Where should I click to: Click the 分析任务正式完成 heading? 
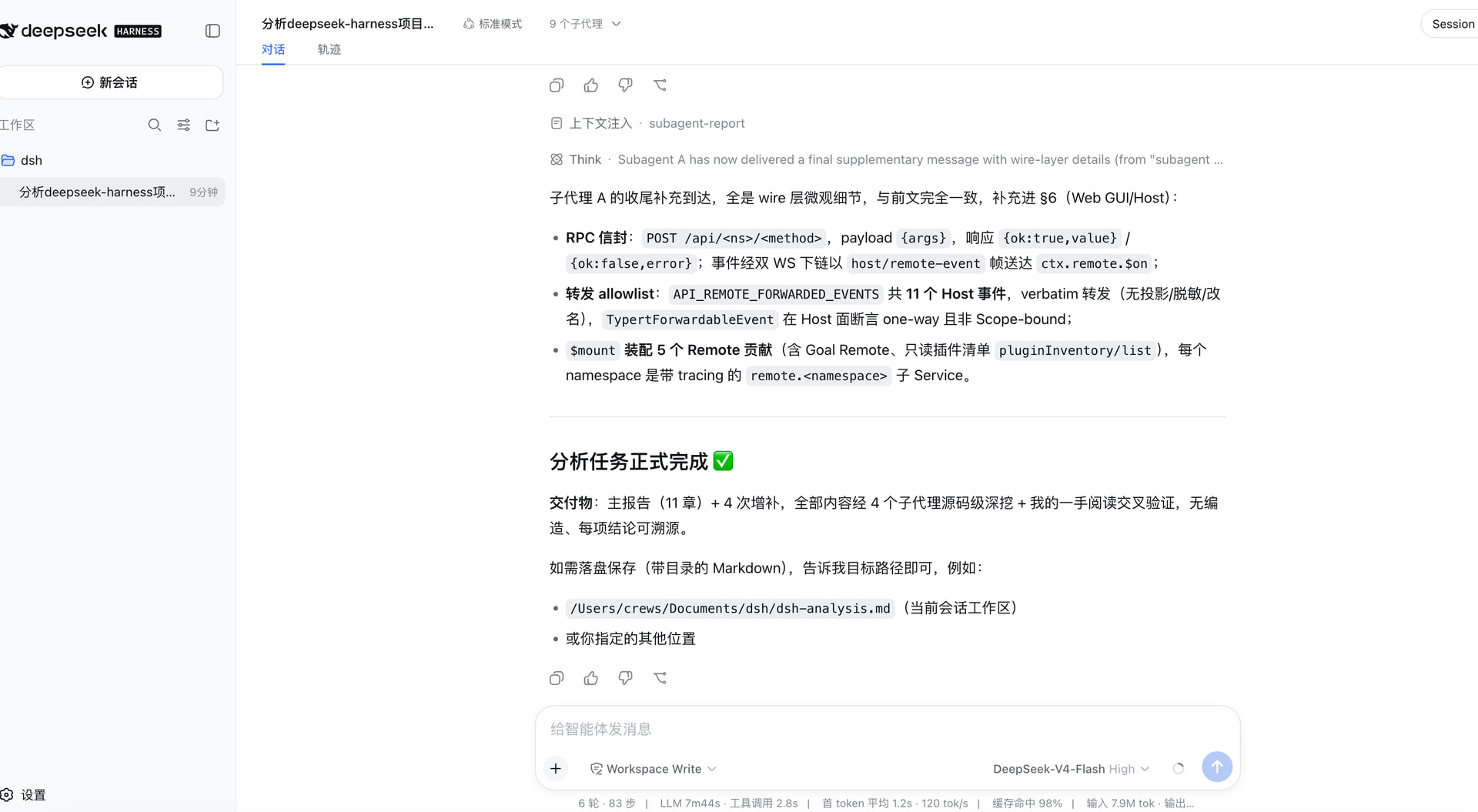(641, 461)
